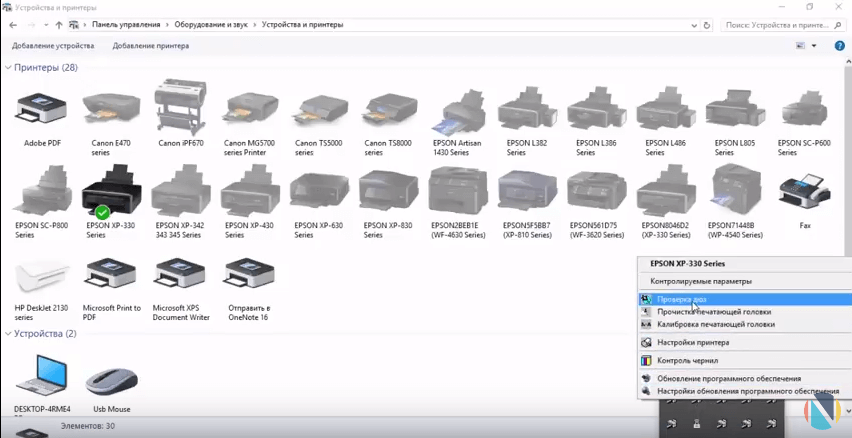852x438 pixels.
Task: Open Контролируемые параметры menu entry
Action: pyautogui.click(x=745, y=281)
